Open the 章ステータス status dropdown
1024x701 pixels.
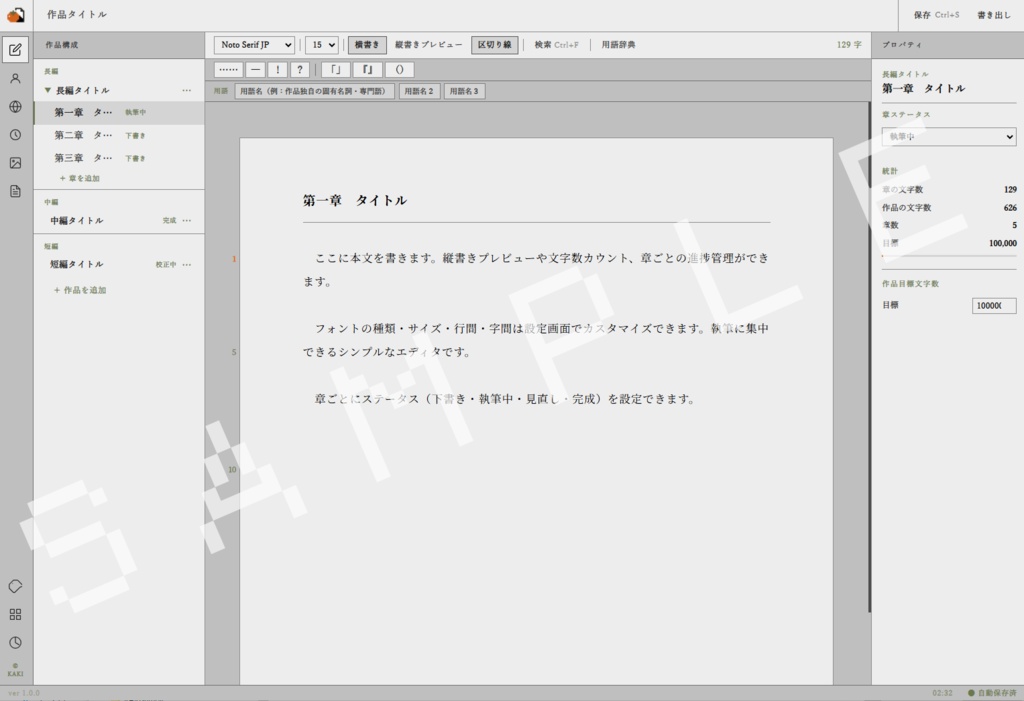coord(949,137)
